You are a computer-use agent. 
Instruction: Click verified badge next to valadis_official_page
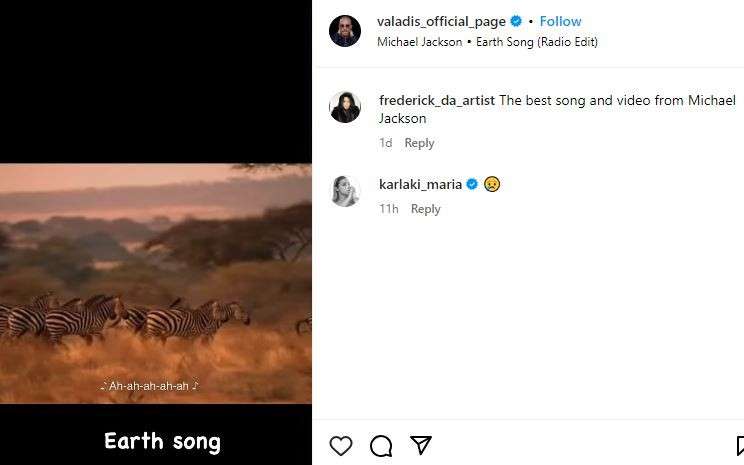tap(517, 21)
